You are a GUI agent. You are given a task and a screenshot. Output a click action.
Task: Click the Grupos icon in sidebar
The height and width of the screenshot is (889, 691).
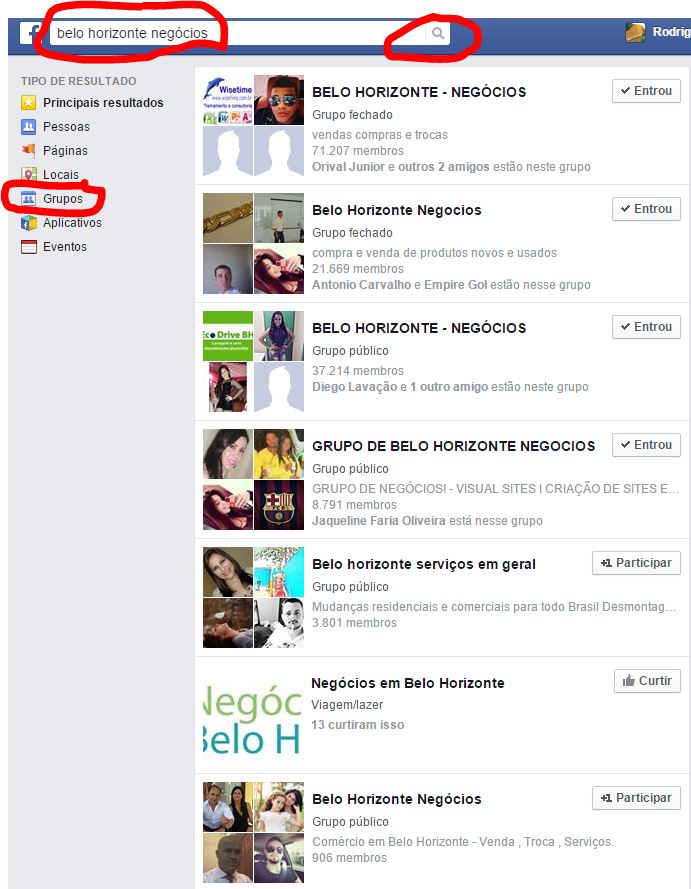pos(28,198)
